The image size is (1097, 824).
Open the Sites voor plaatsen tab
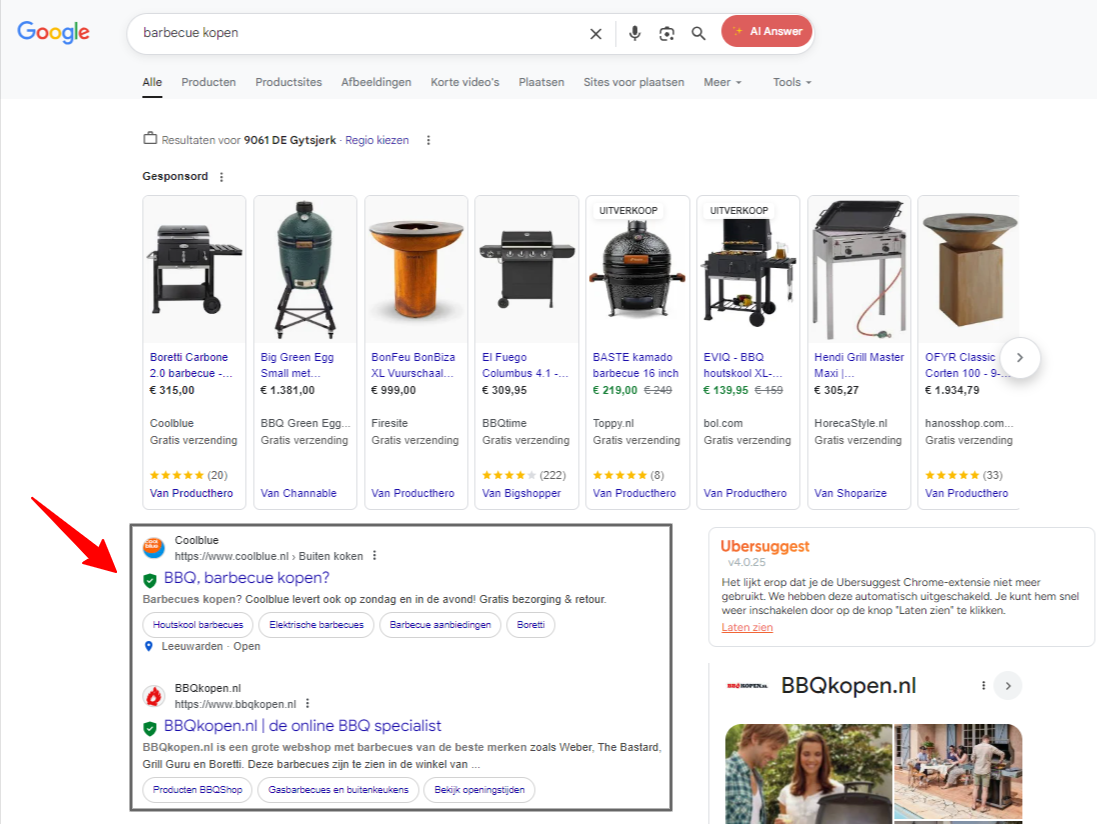click(x=634, y=82)
